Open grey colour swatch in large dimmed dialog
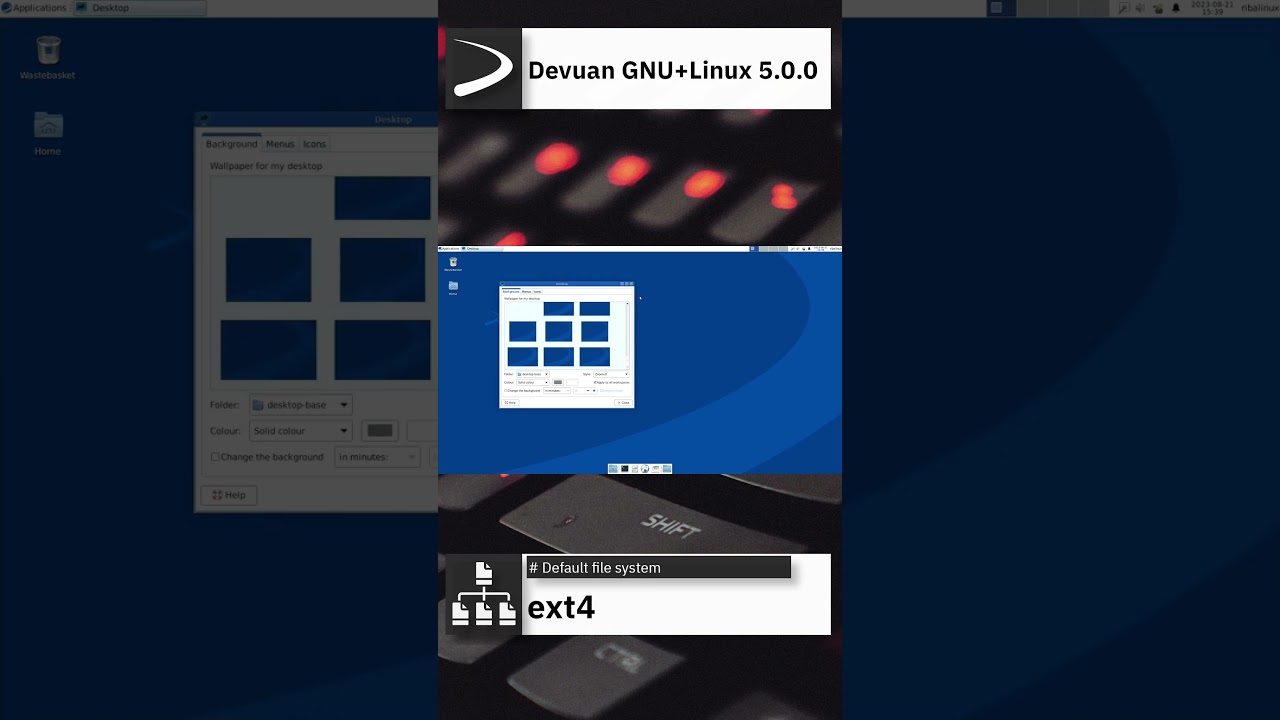This screenshot has width=1280, height=720. [x=380, y=431]
